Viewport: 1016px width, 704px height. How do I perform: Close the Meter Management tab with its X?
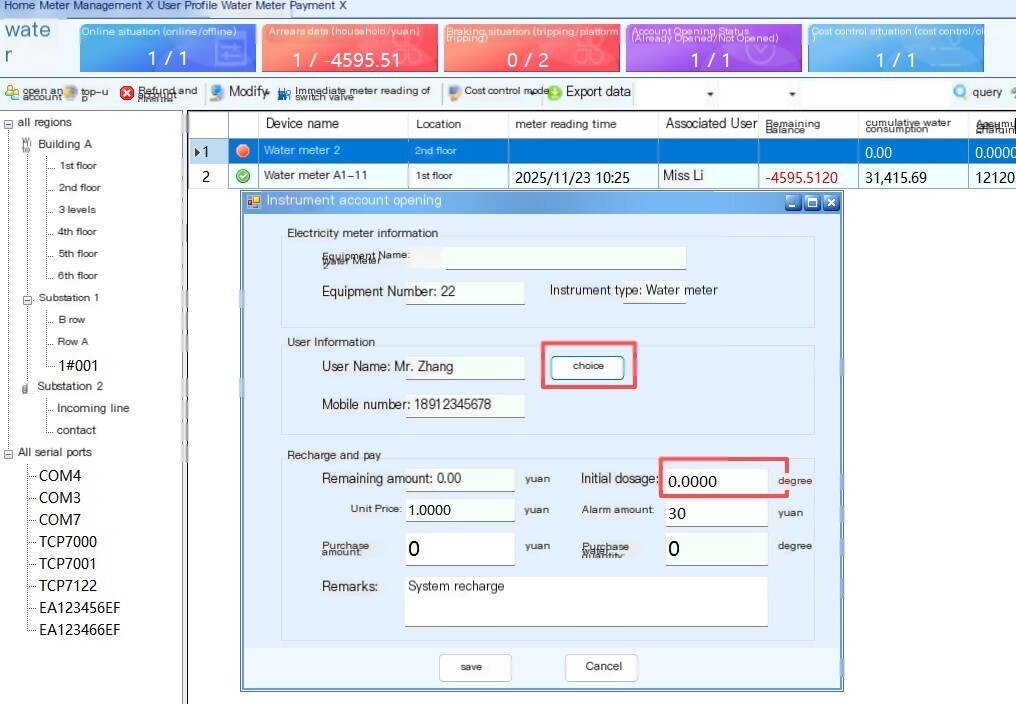pos(149,5)
